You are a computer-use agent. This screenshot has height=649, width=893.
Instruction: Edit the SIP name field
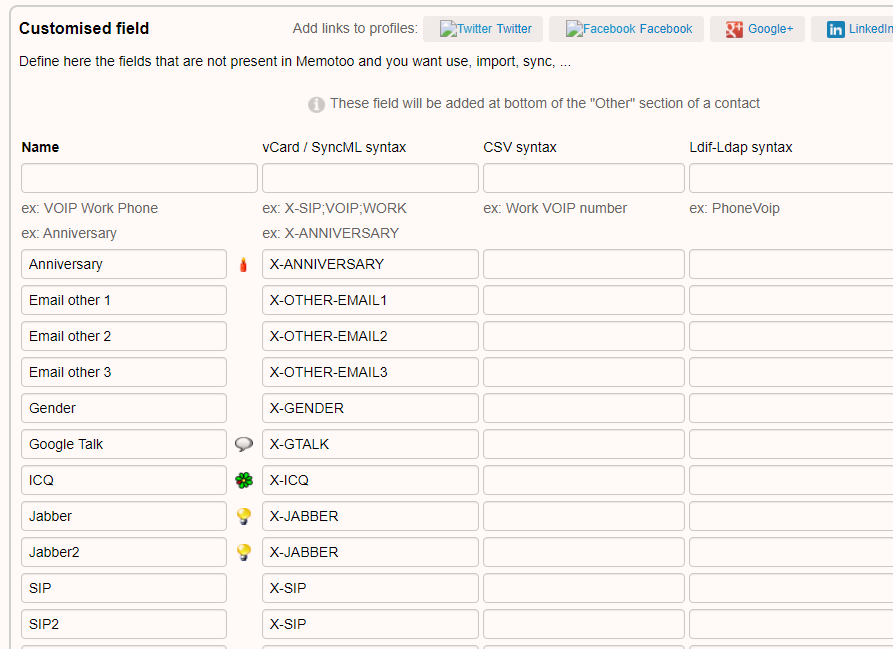click(124, 588)
